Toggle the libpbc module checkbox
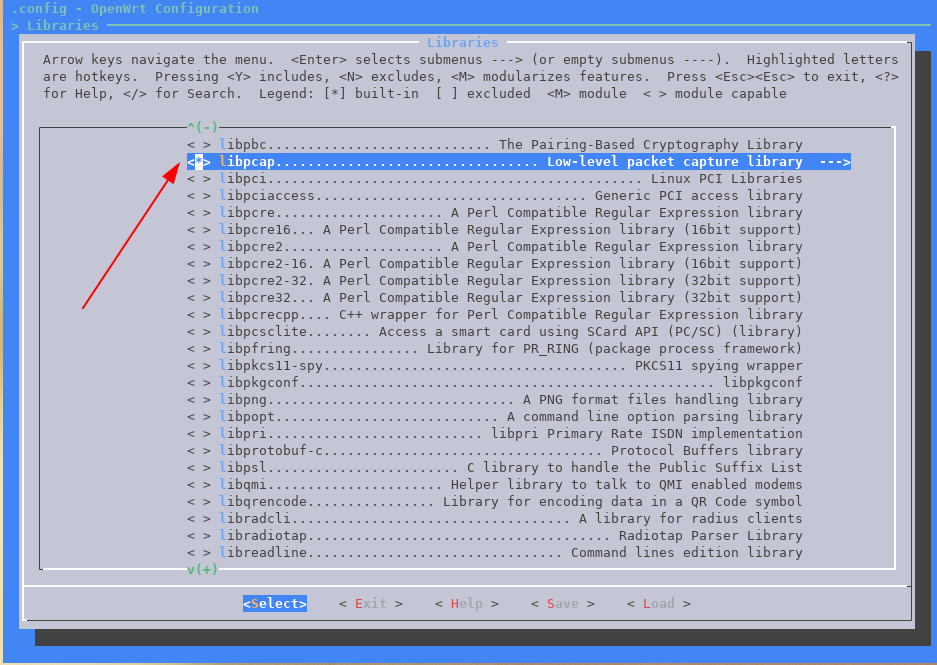Screen dimensions: 937x665 [199, 145]
